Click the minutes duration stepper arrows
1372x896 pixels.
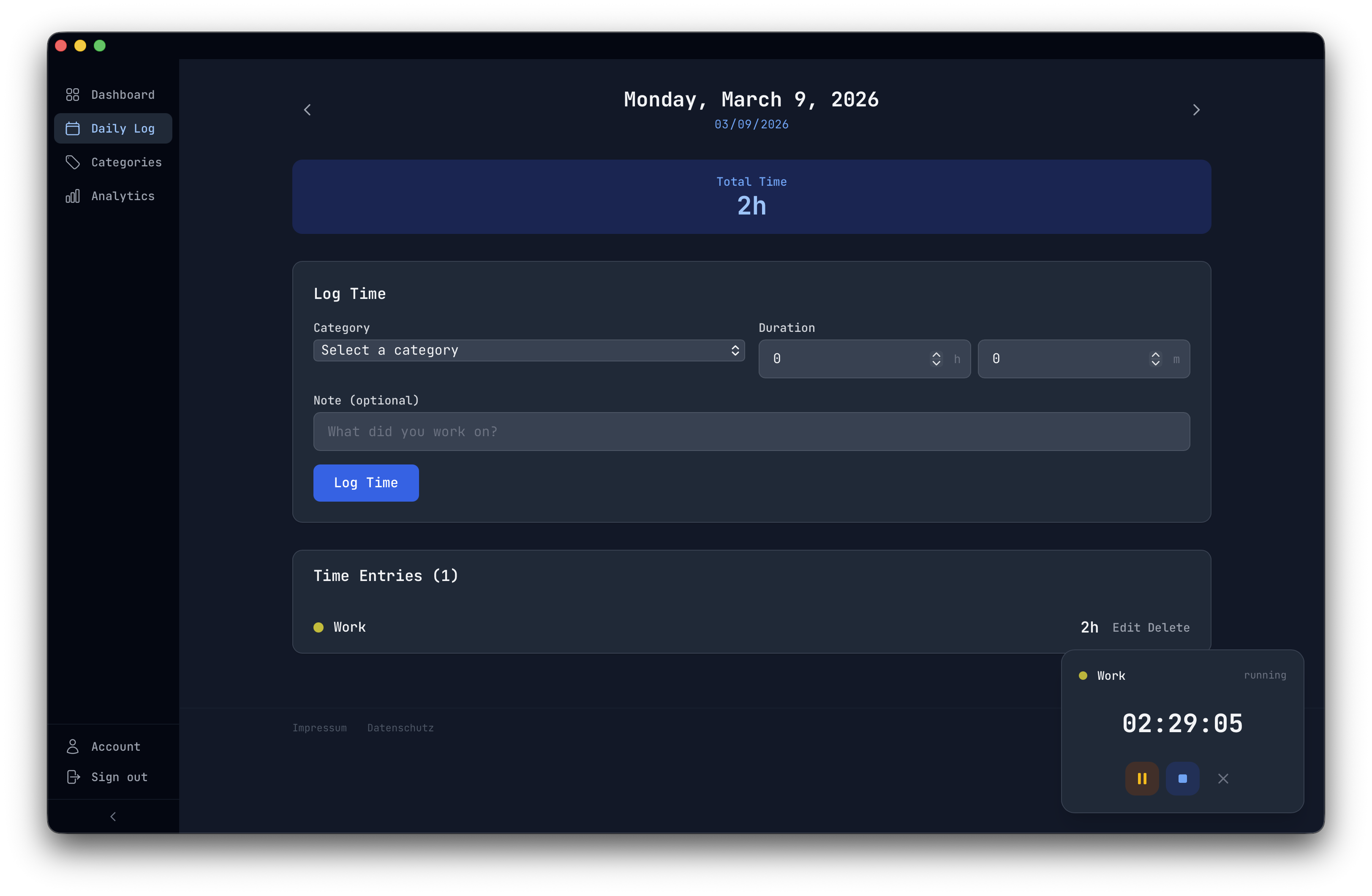(x=1155, y=359)
